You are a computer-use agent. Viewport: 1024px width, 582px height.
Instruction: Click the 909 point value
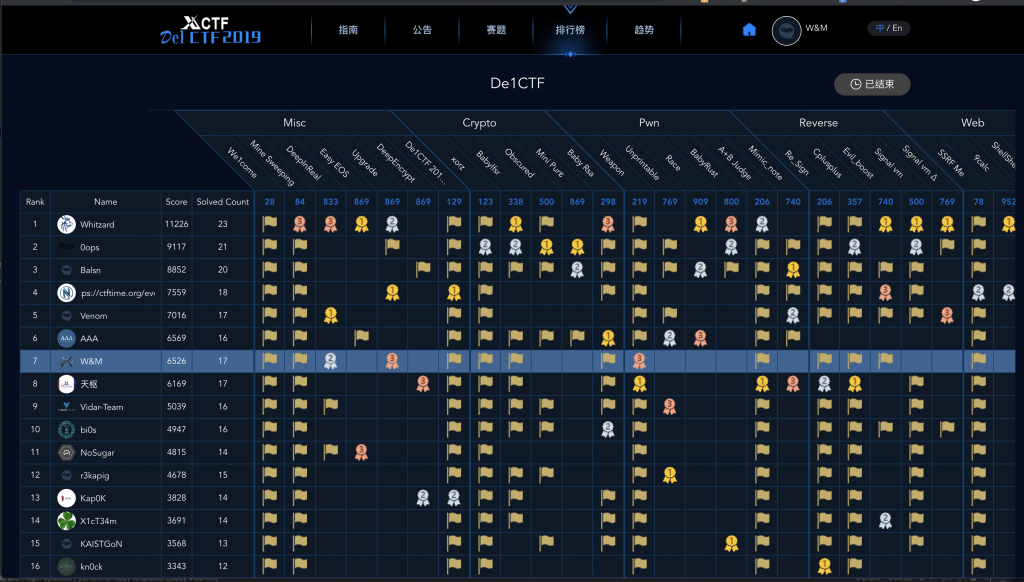700,202
